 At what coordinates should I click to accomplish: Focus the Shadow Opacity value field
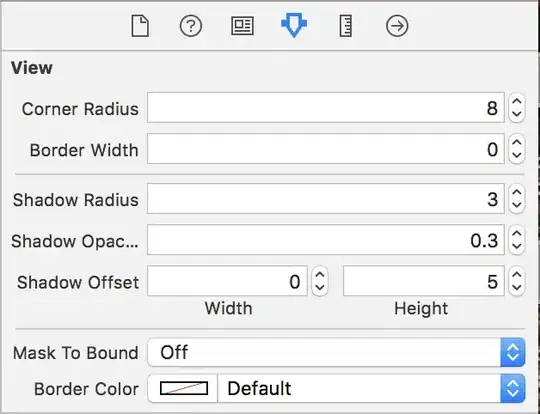pyautogui.click(x=326, y=240)
